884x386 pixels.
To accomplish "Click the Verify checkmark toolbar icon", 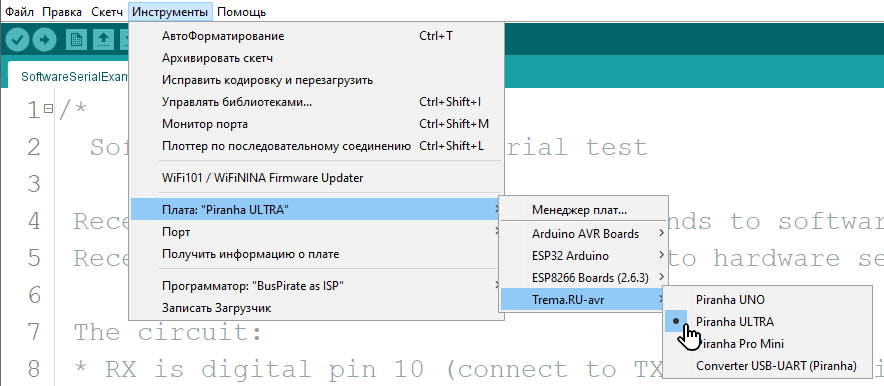I will click(17, 39).
